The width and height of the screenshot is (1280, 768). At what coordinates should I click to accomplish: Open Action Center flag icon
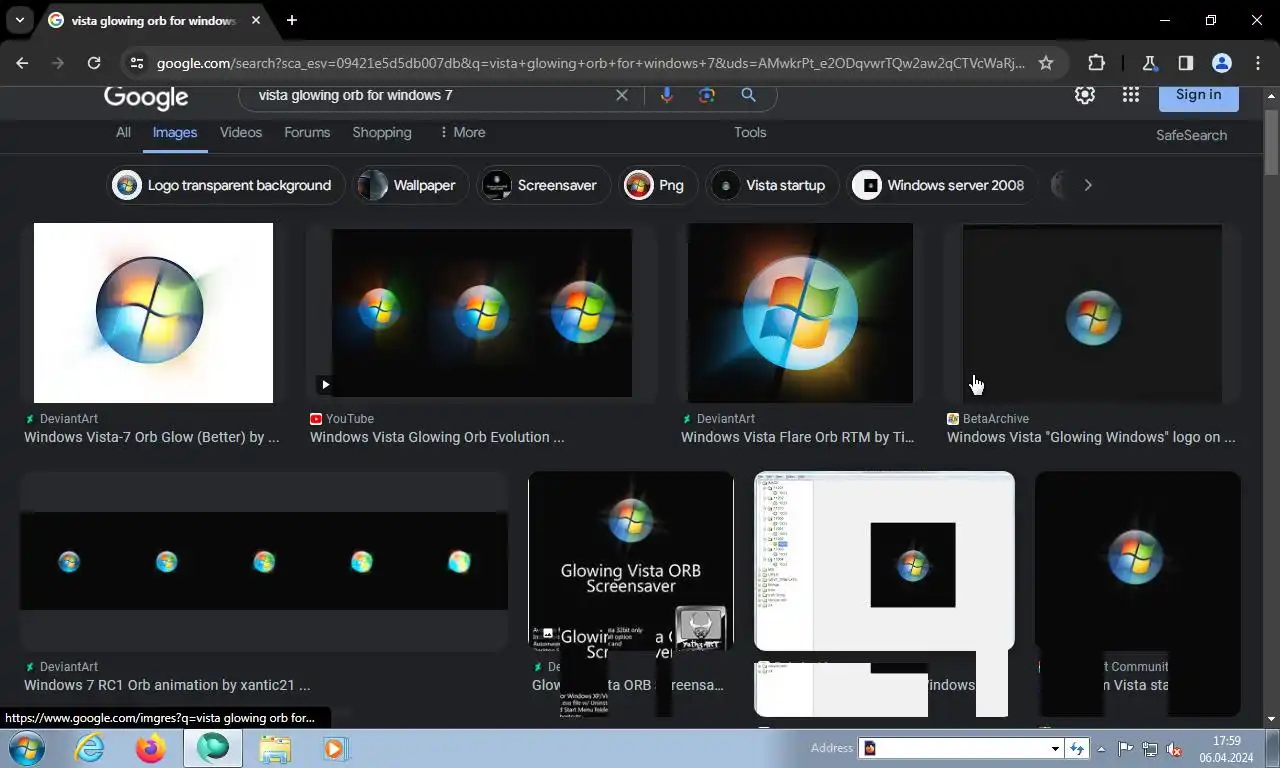[x=1125, y=748]
